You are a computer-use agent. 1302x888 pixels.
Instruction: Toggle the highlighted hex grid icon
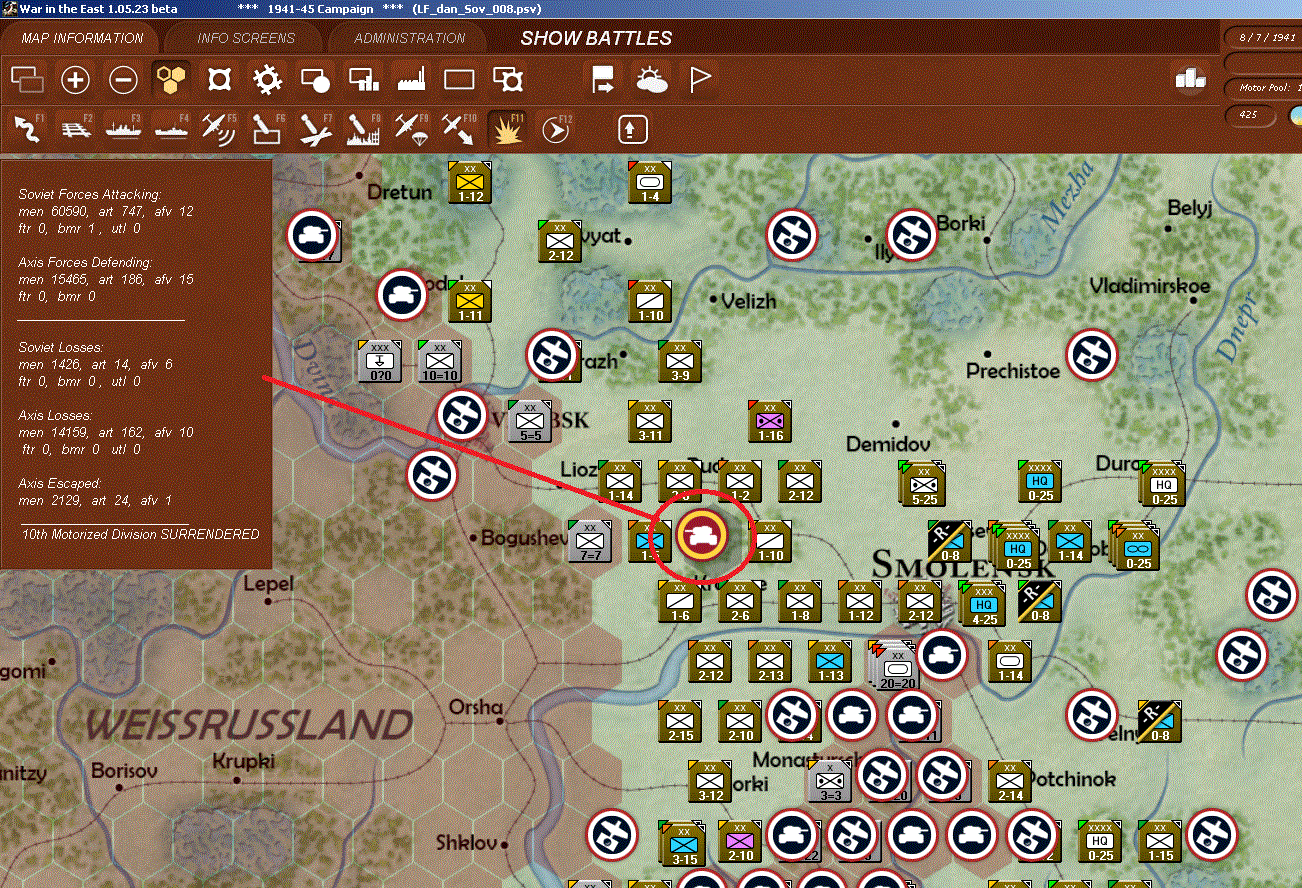(x=171, y=79)
